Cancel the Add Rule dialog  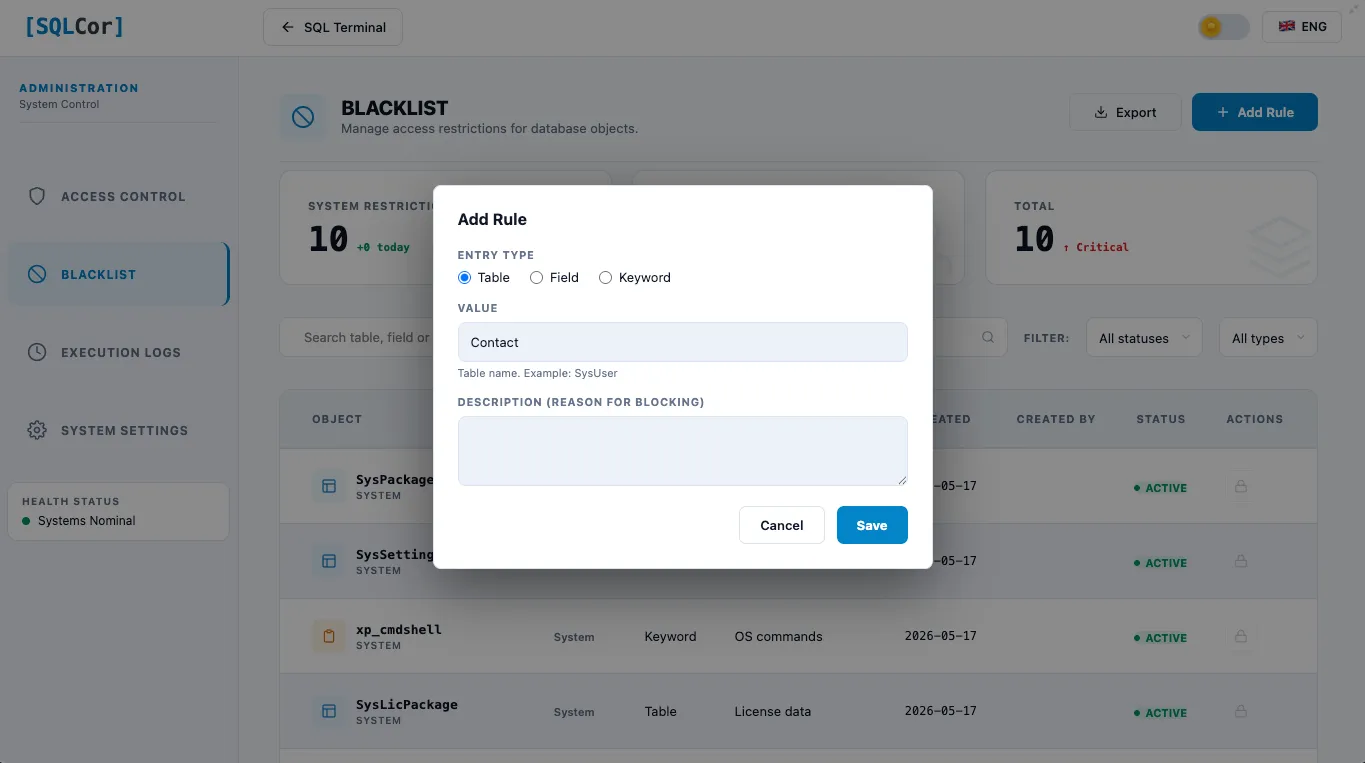click(782, 525)
